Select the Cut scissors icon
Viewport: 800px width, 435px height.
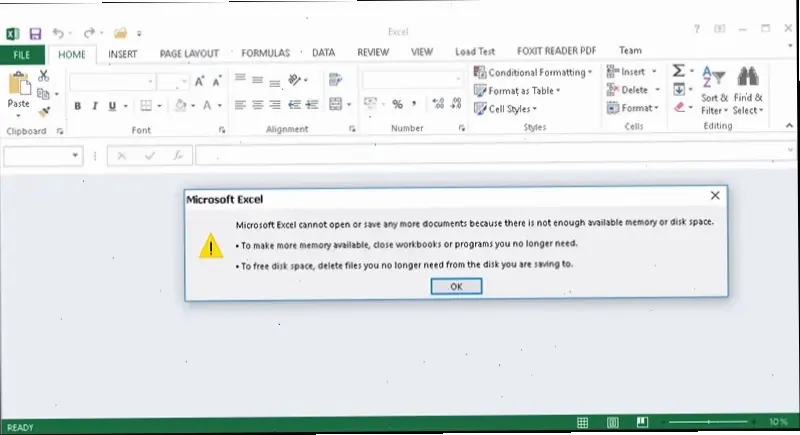(44, 76)
